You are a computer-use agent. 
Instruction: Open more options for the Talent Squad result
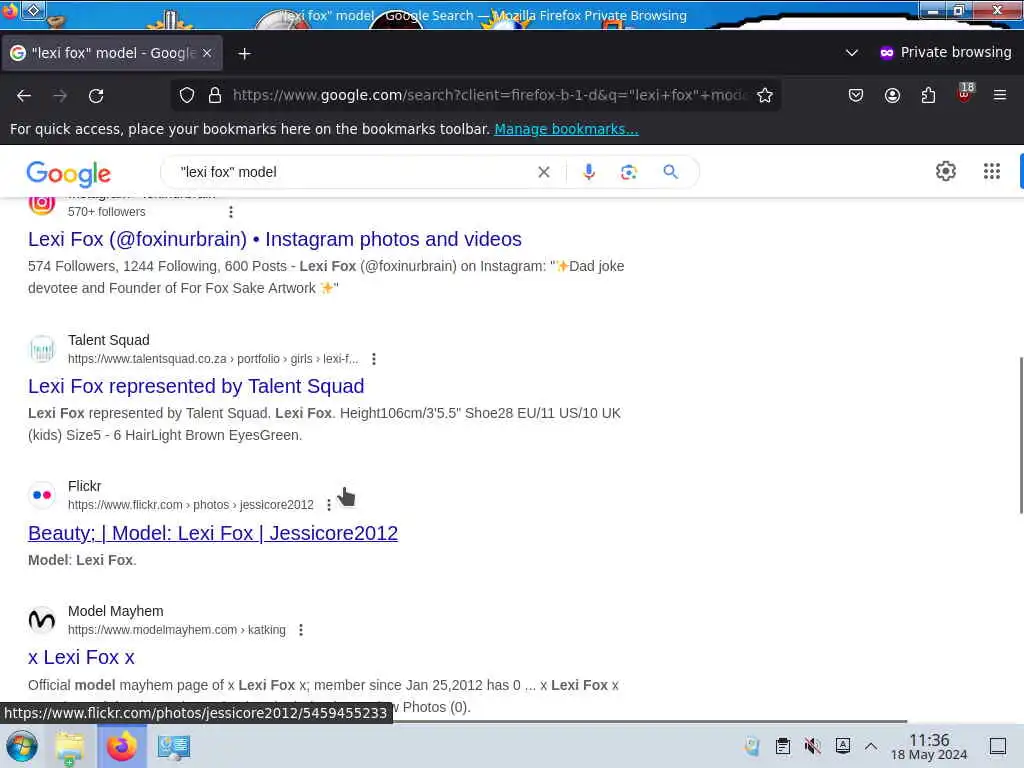click(x=374, y=359)
